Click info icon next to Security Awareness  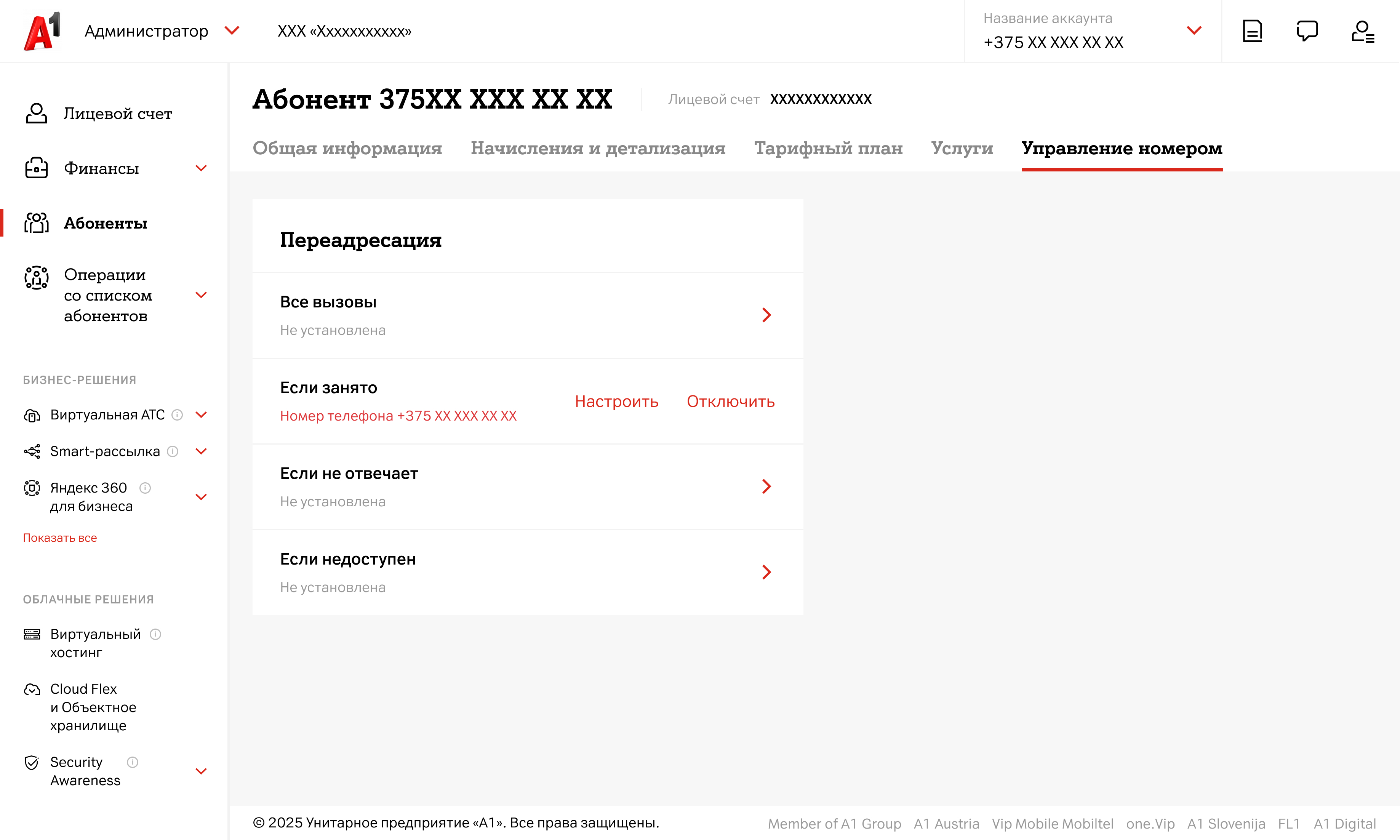tap(133, 762)
